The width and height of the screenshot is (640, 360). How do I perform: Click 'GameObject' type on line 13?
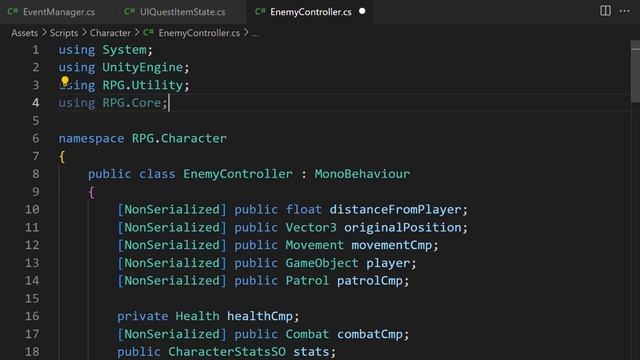click(x=322, y=263)
